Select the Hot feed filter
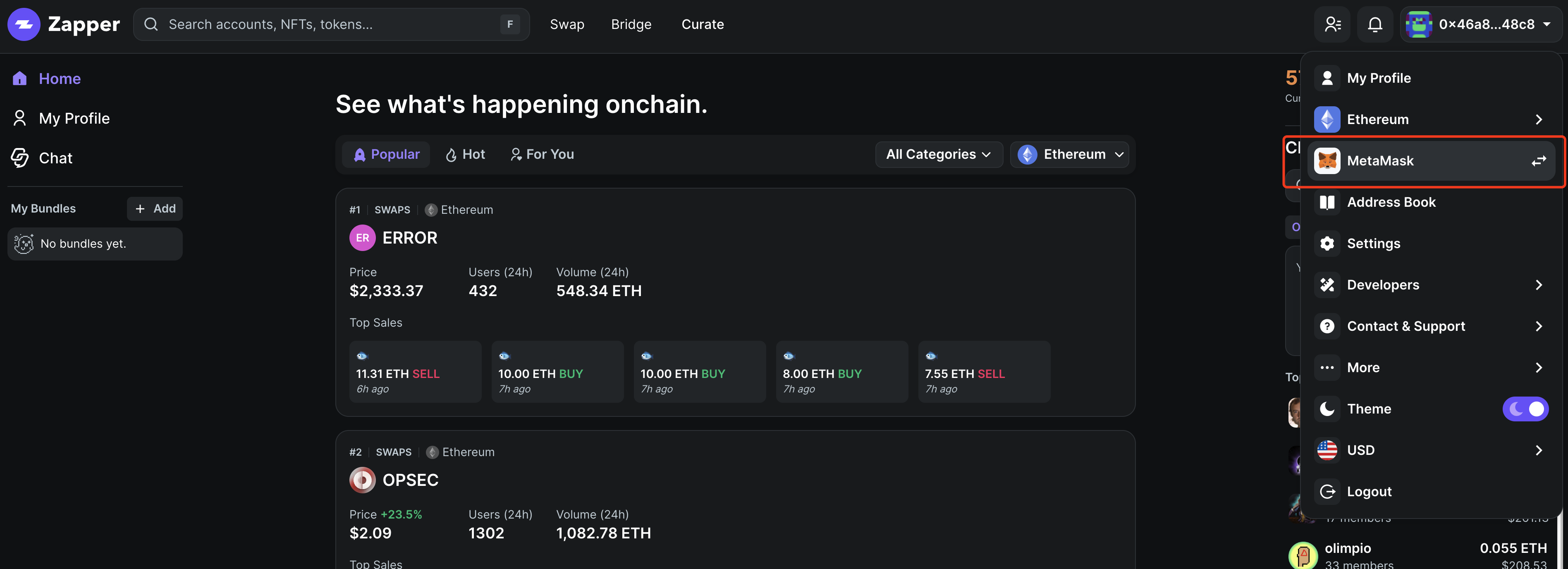1568x569 pixels. click(466, 155)
